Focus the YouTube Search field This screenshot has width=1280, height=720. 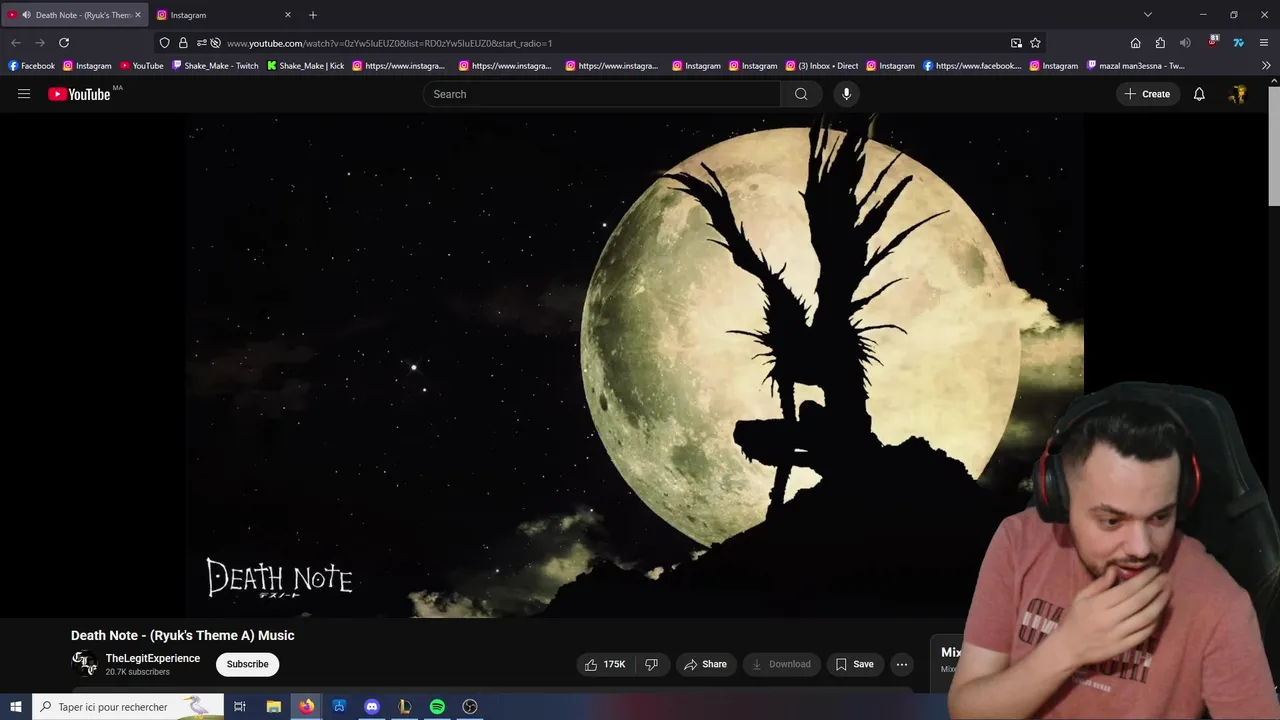pos(601,94)
